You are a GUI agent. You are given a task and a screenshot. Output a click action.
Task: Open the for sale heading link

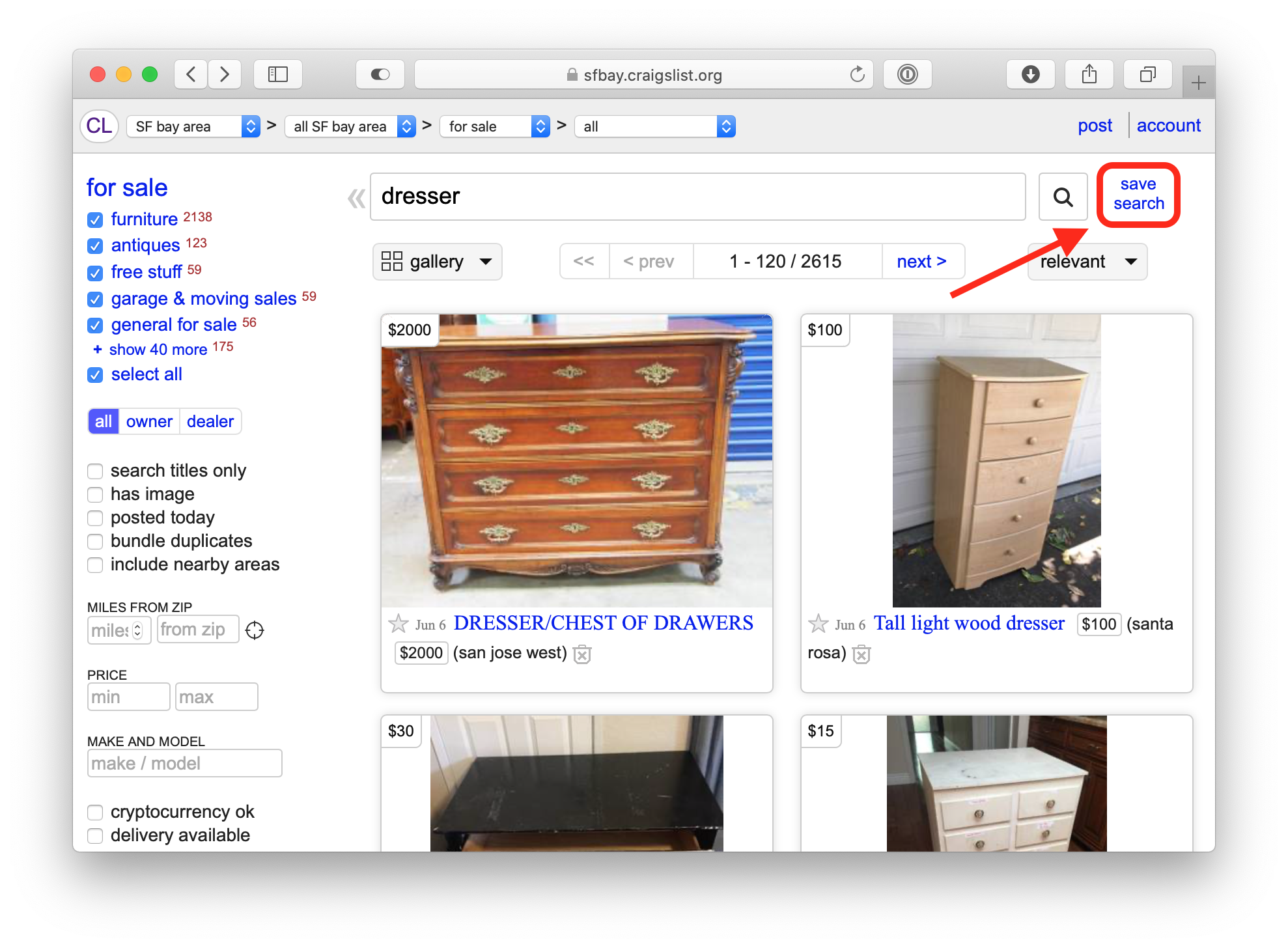127,188
